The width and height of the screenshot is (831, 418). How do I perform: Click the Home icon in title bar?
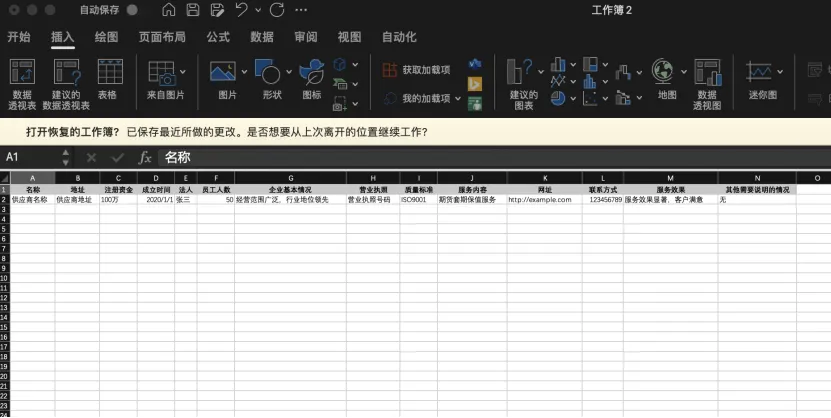point(169,10)
